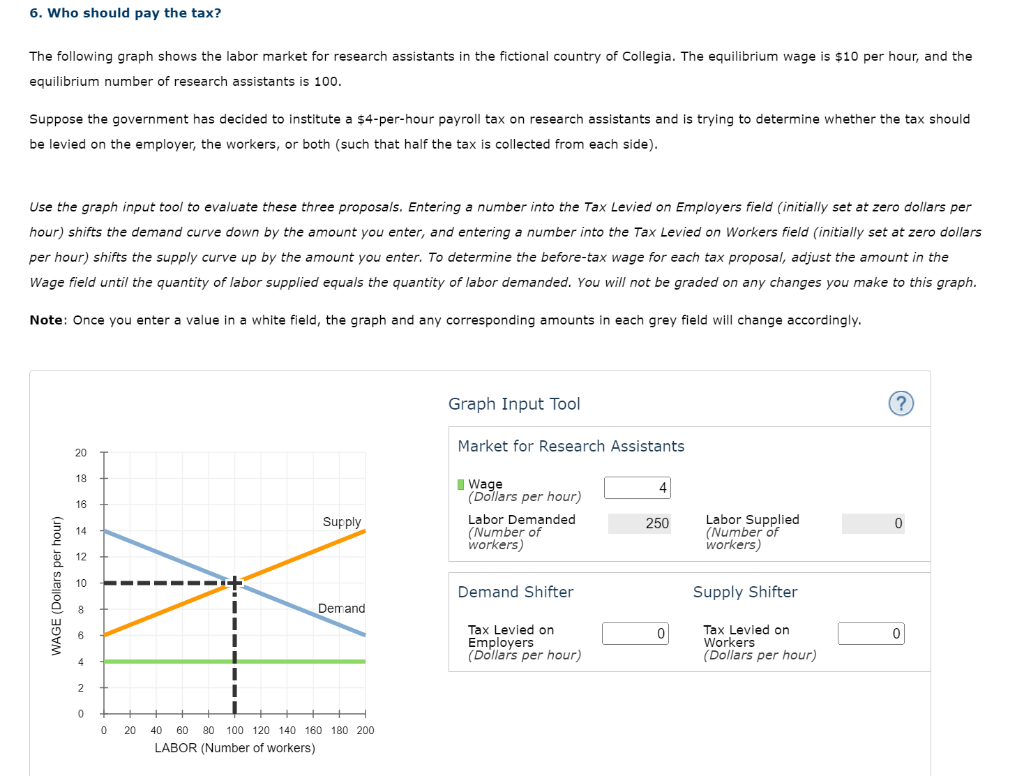Select the Tax Levied on Workers field
This screenshot has width=1024, height=776.
coord(871,634)
